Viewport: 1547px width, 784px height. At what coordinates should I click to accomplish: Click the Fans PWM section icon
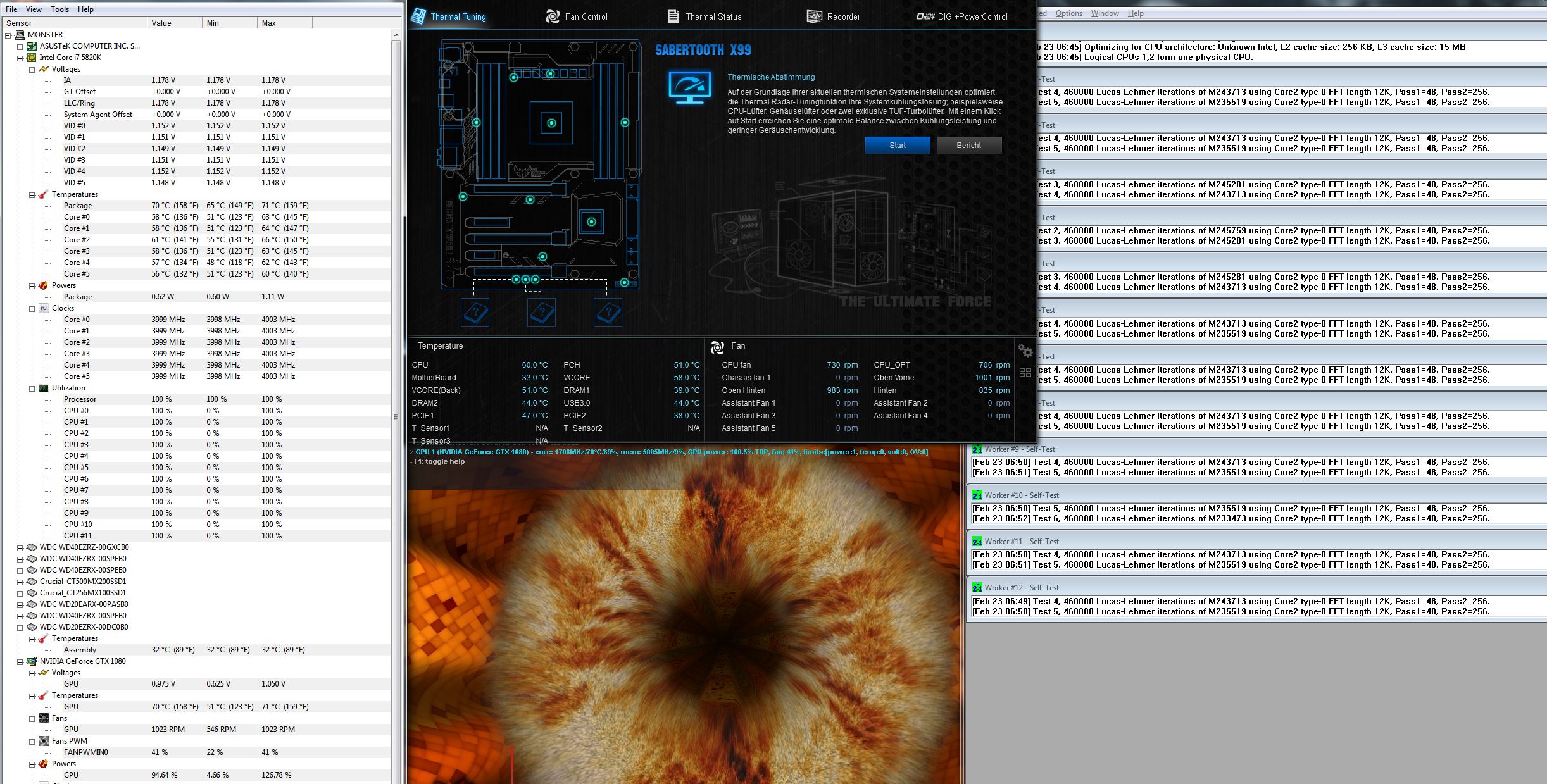(x=44, y=741)
